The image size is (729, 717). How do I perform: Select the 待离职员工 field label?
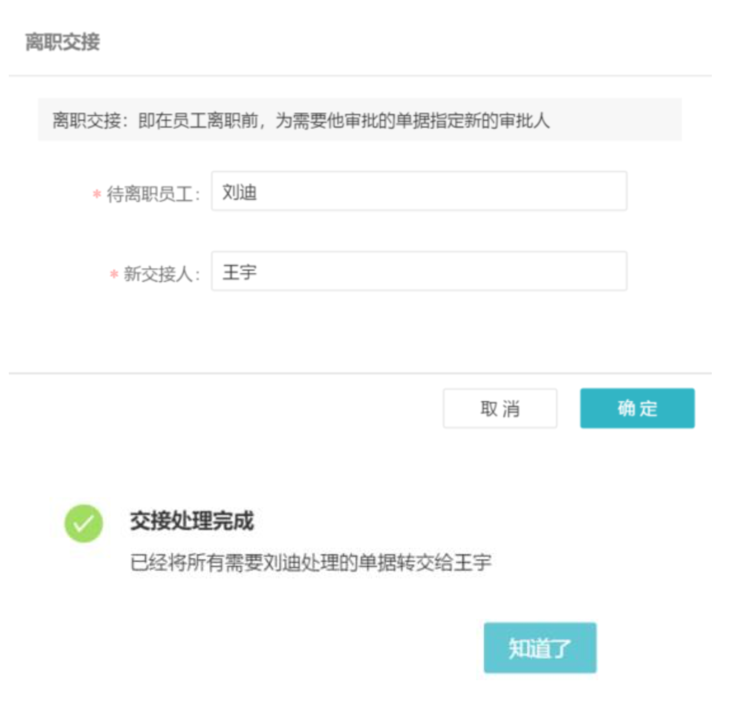[x=153, y=194]
